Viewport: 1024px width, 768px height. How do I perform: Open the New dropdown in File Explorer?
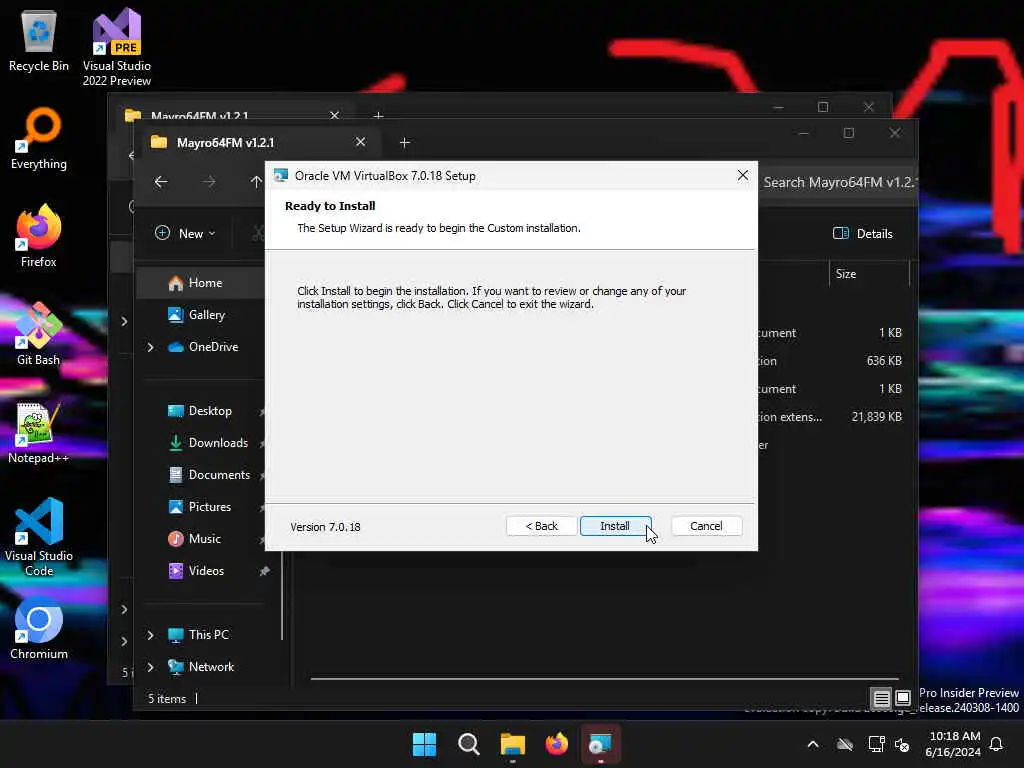pyautogui.click(x=185, y=233)
